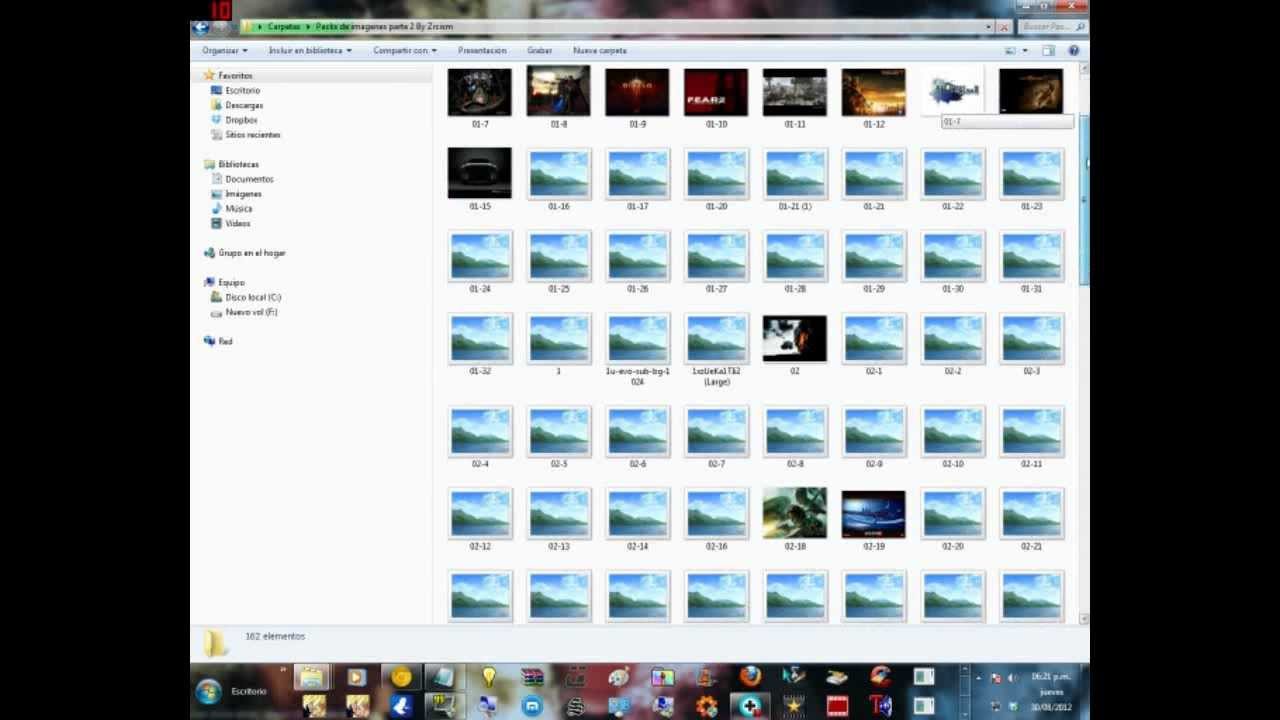
Task: Click the Windows Explorer taskbar icon
Action: pyautogui.click(x=312, y=677)
